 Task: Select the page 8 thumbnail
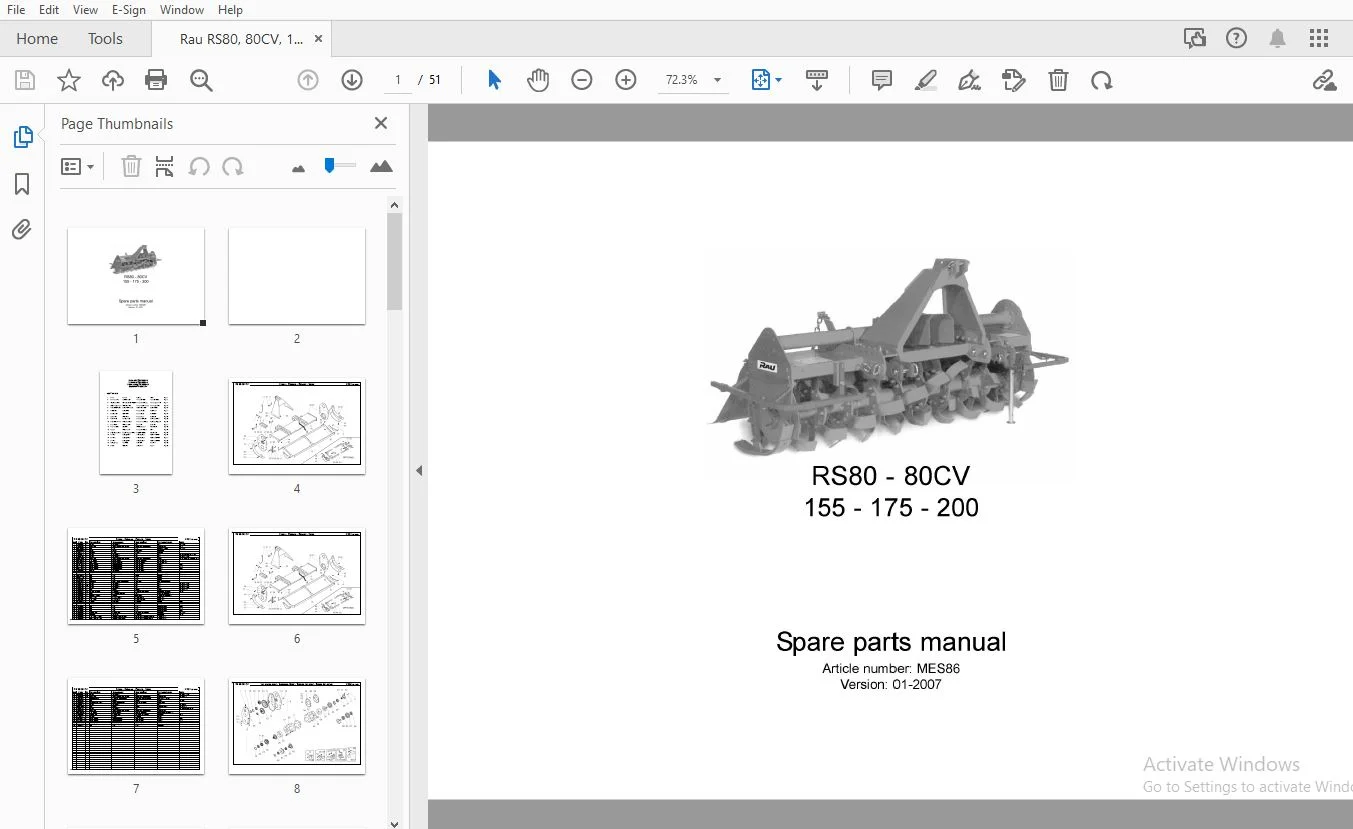[x=297, y=726]
